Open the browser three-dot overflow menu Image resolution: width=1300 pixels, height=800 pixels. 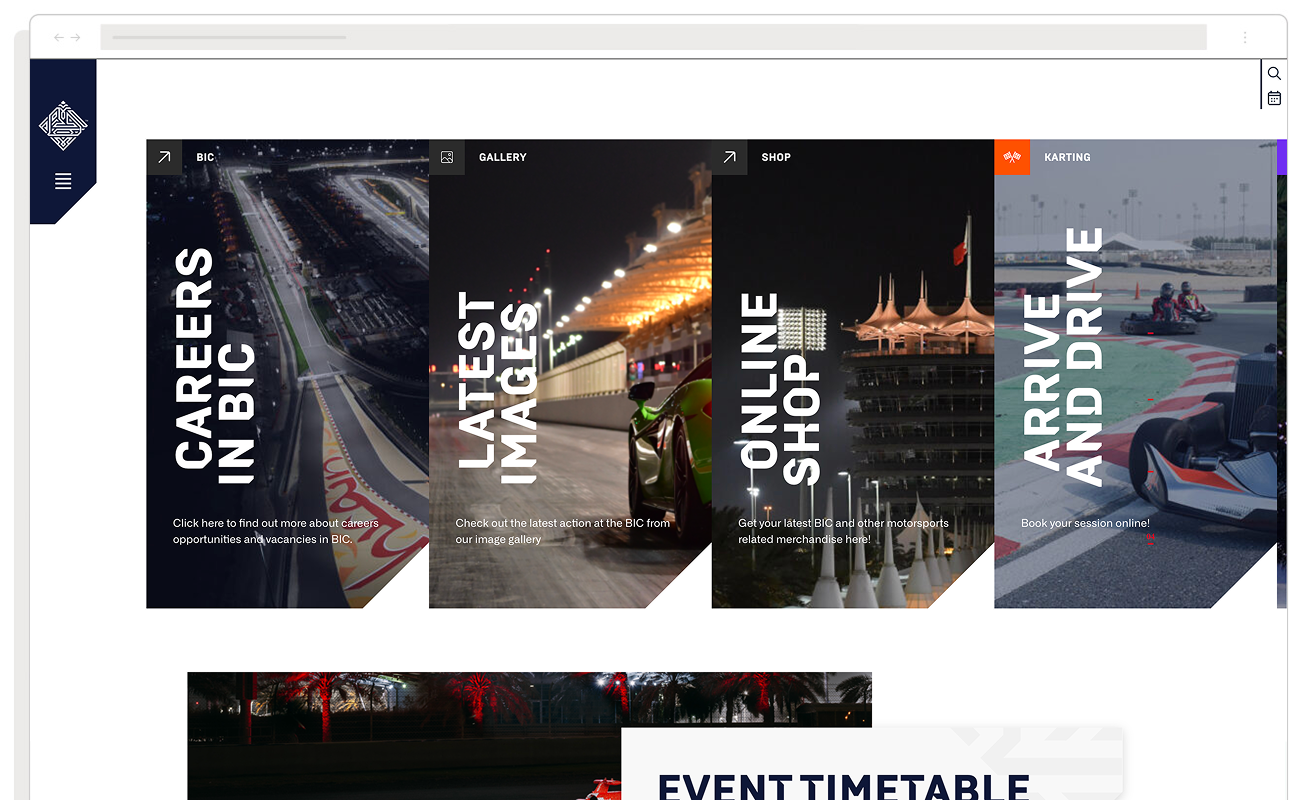point(1245,37)
